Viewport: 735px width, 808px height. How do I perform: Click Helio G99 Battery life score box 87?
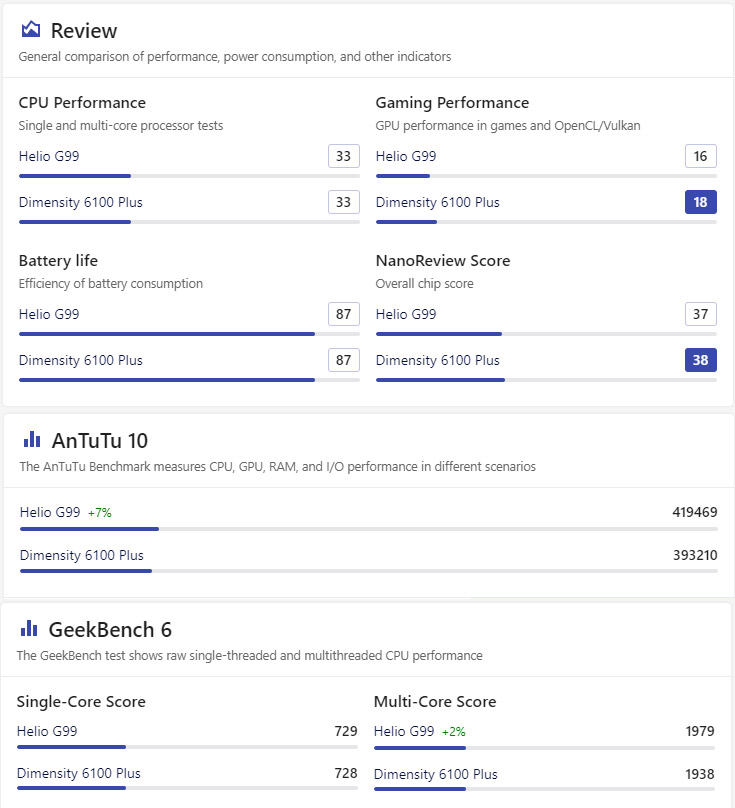[344, 314]
